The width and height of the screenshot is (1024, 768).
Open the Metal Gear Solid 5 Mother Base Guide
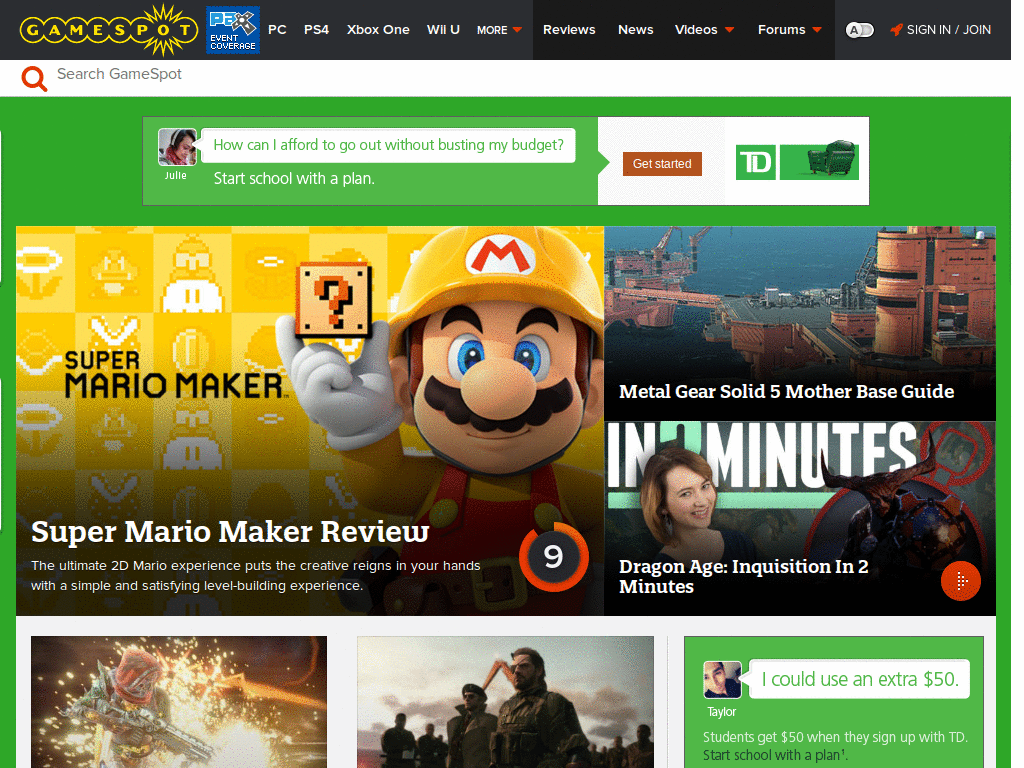click(786, 391)
